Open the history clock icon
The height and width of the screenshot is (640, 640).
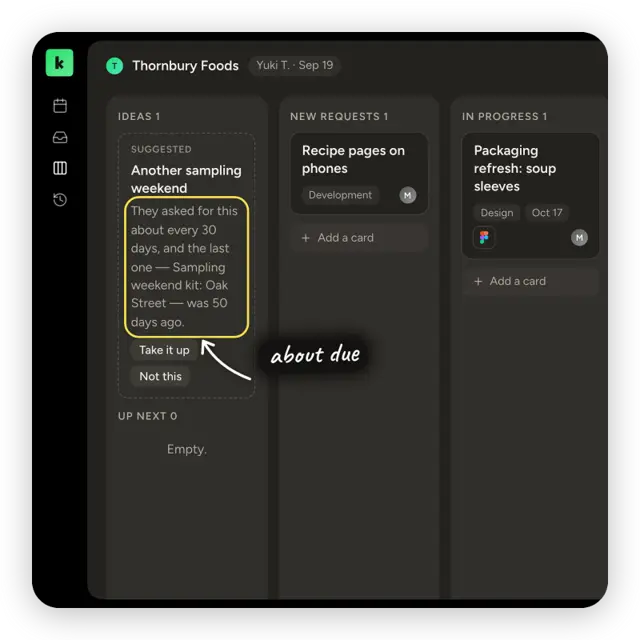(60, 200)
